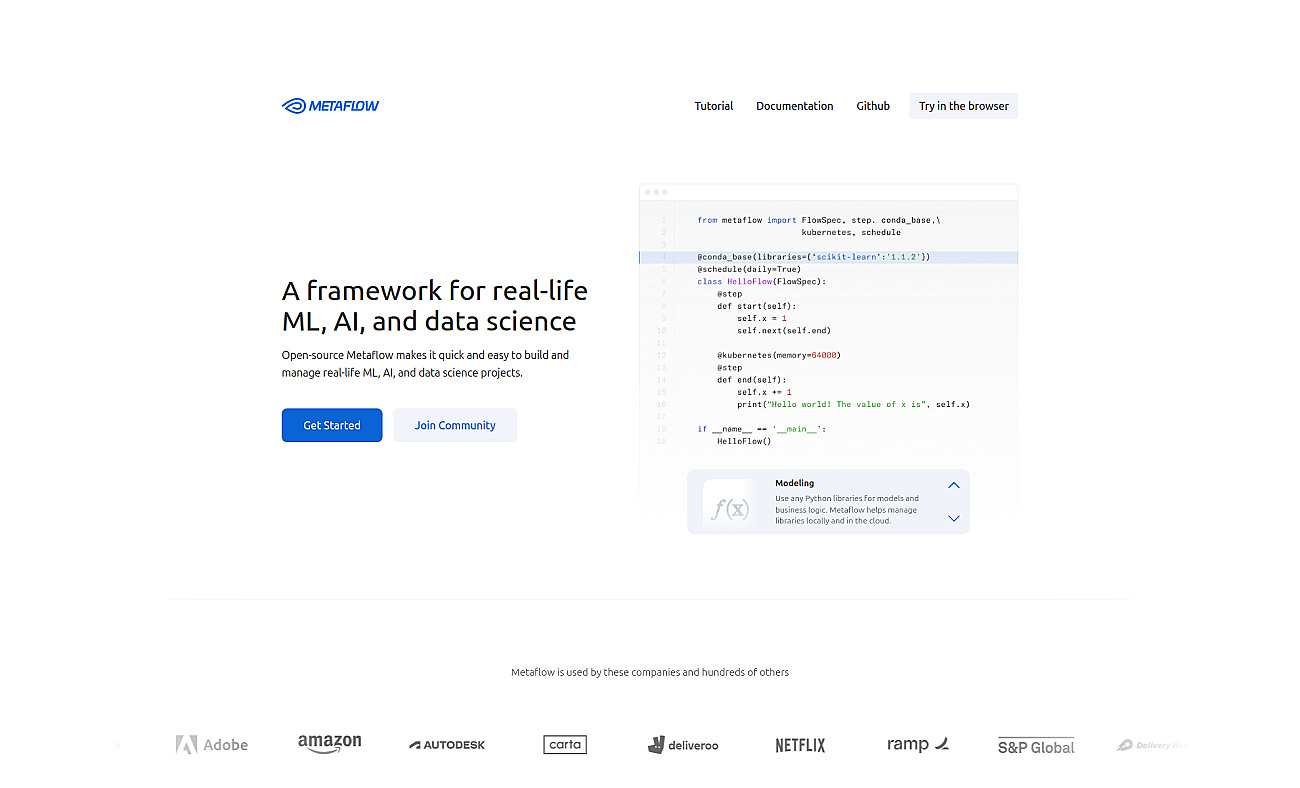The image size is (1300, 788).
Task: Click the 'def end(self):' code line
Action: (x=751, y=380)
